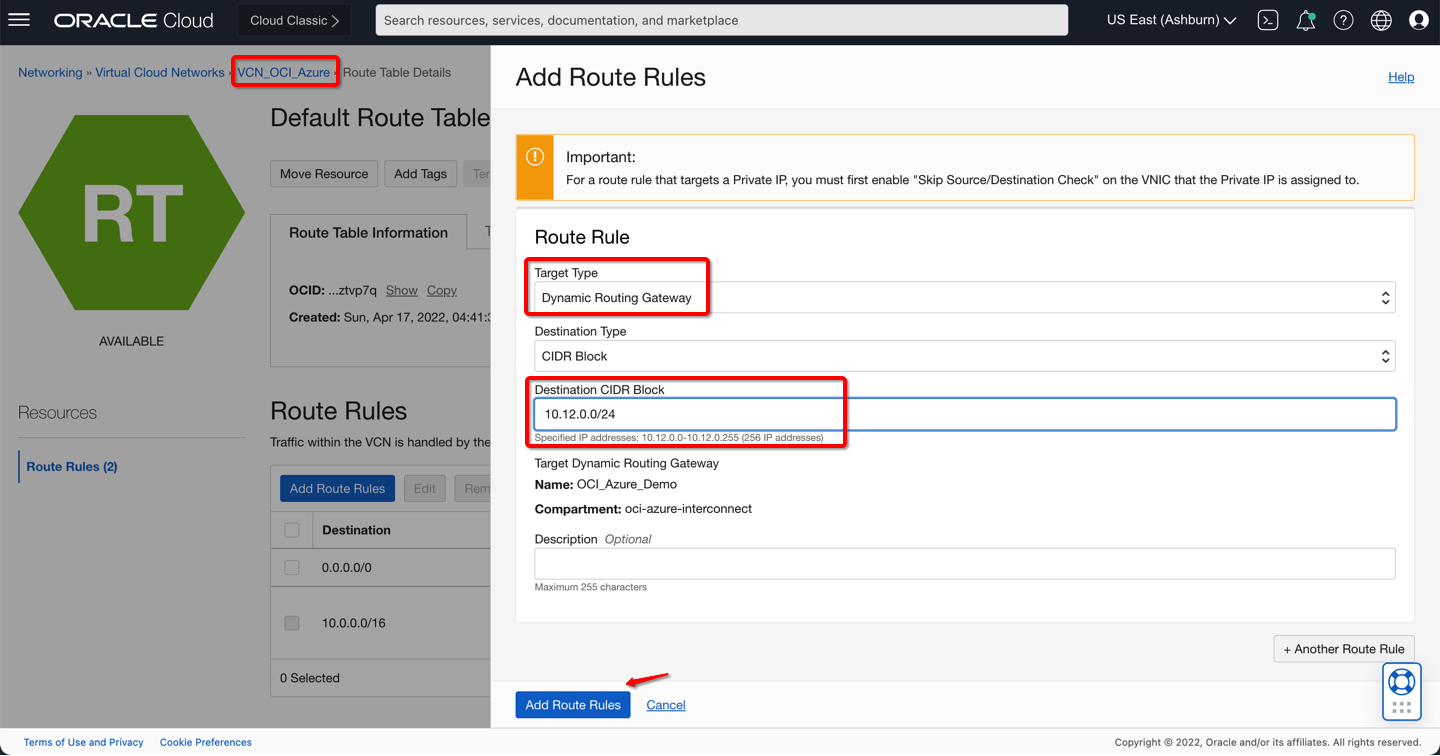
Task: Click the Cancel link
Action: 665,705
